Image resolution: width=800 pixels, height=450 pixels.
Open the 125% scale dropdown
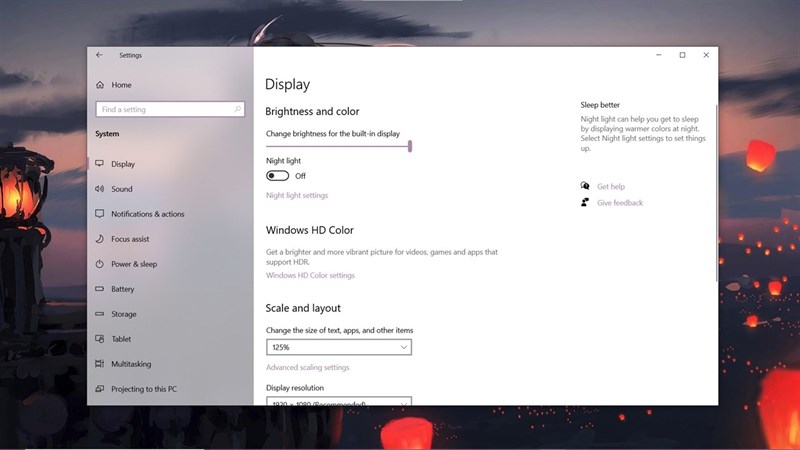(339, 347)
